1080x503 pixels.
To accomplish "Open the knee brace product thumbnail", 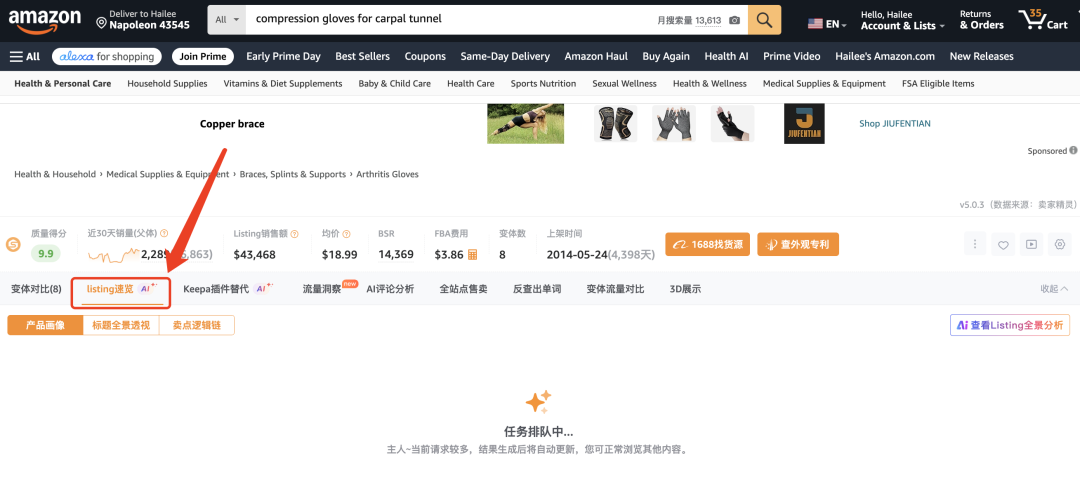I will [x=616, y=123].
